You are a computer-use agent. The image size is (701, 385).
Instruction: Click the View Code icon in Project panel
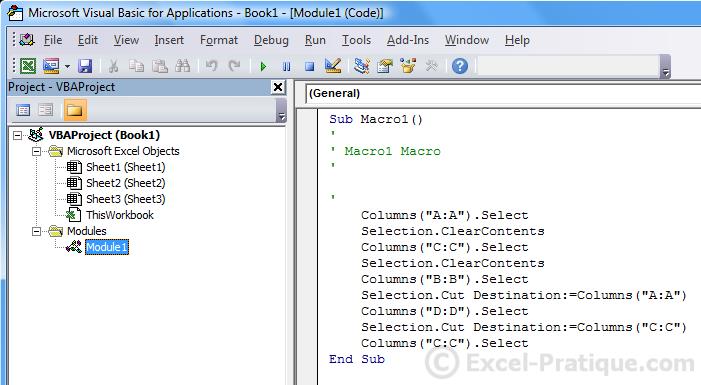[23, 110]
